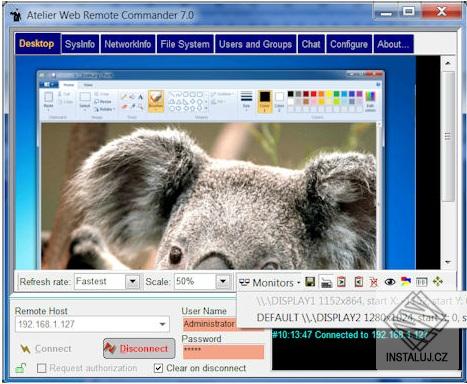Click Size line thickness in remote Paint

[246, 100]
